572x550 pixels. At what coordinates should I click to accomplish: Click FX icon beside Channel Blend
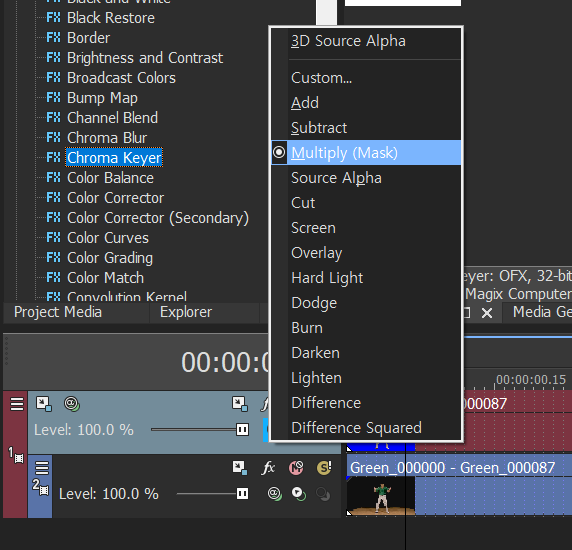(x=54, y=117)
